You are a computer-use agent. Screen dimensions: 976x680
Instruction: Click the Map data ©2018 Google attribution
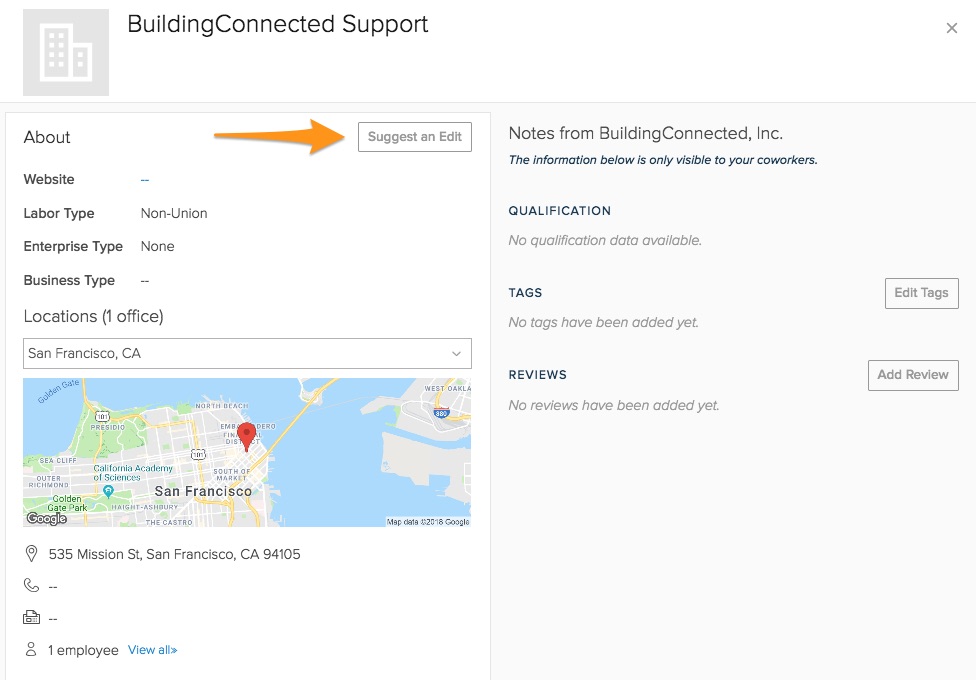[428, 521]
